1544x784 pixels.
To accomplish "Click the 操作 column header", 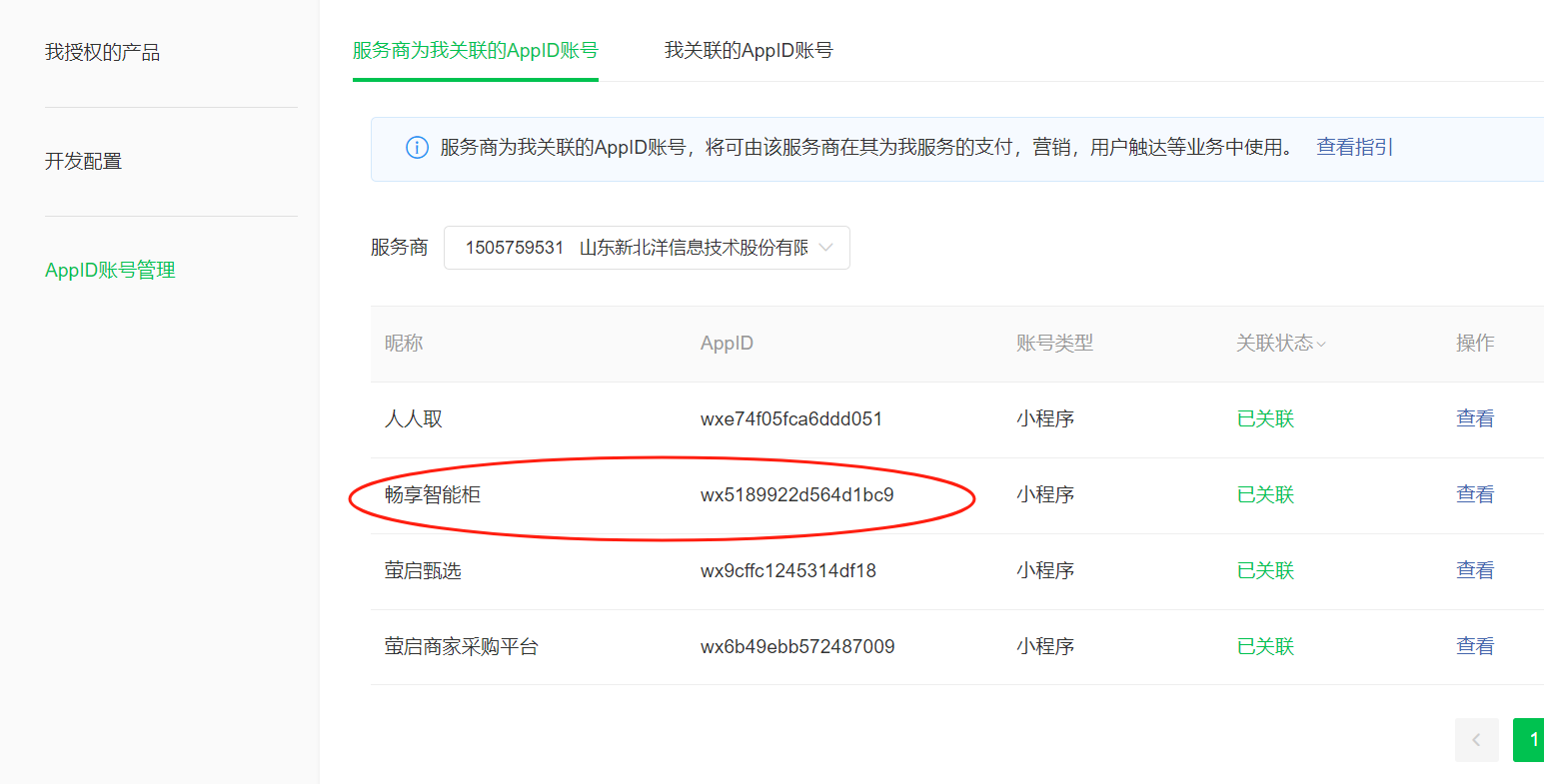I will click(1475, 343).
